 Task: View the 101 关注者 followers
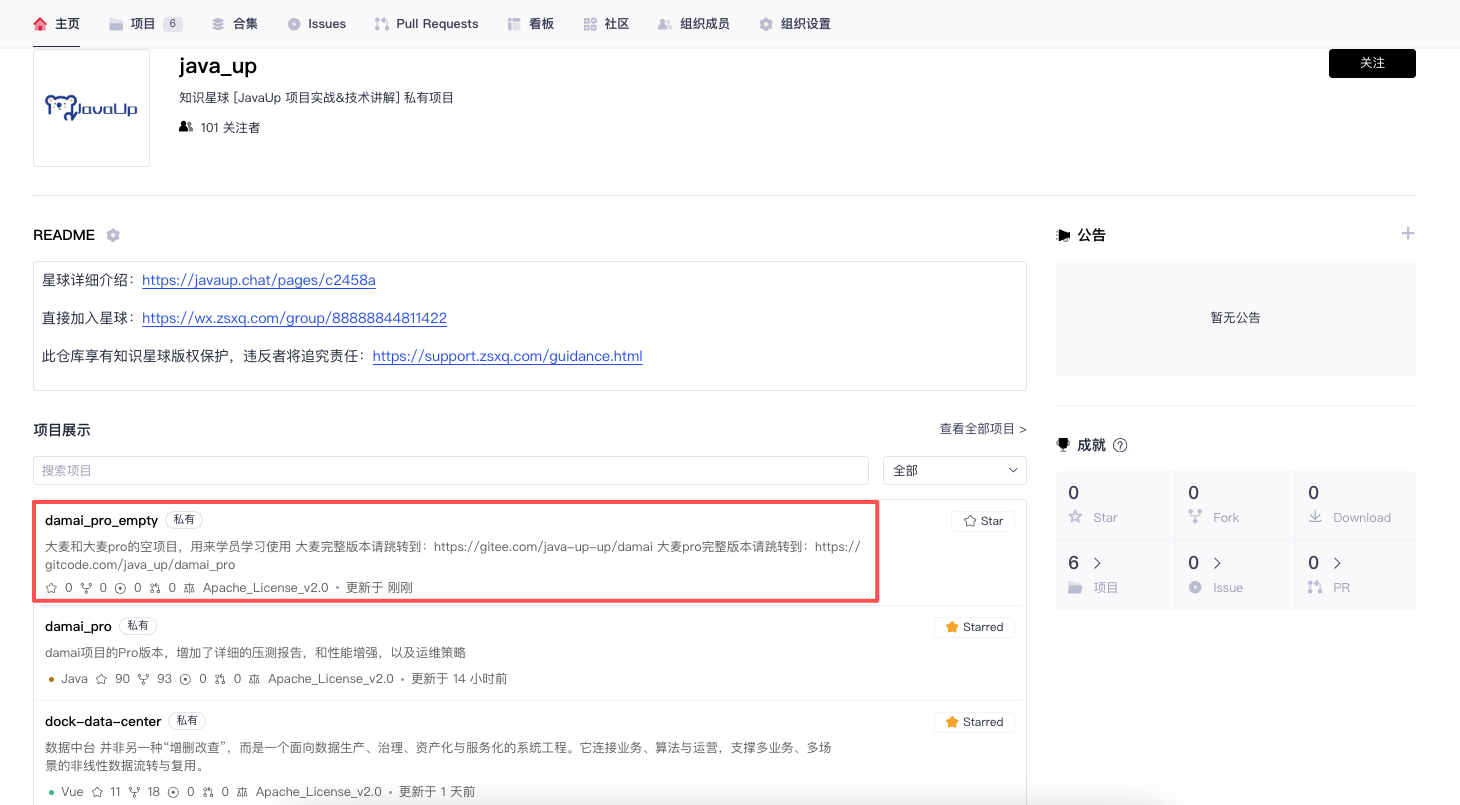point(220,127)
